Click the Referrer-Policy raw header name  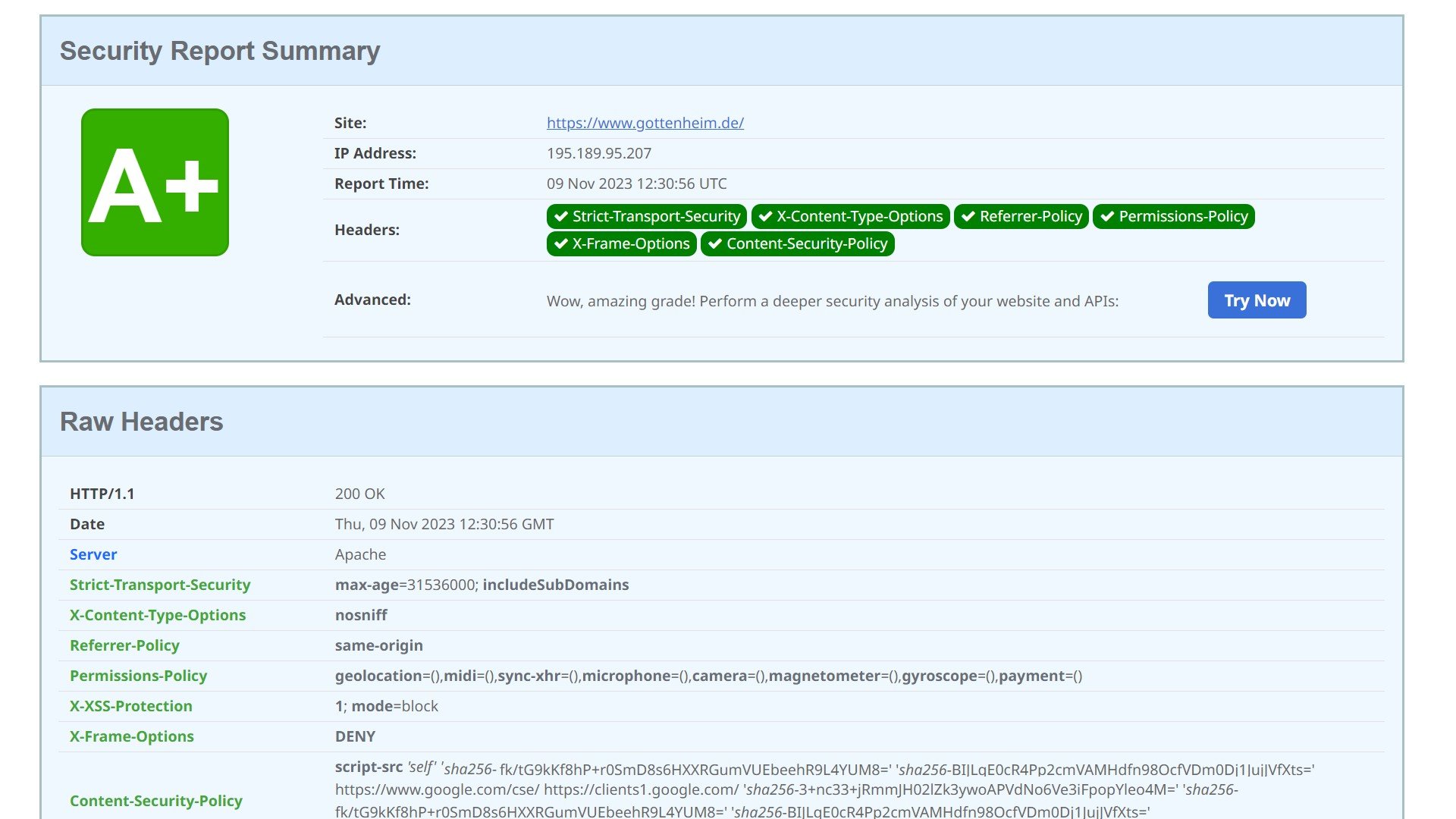124,645
